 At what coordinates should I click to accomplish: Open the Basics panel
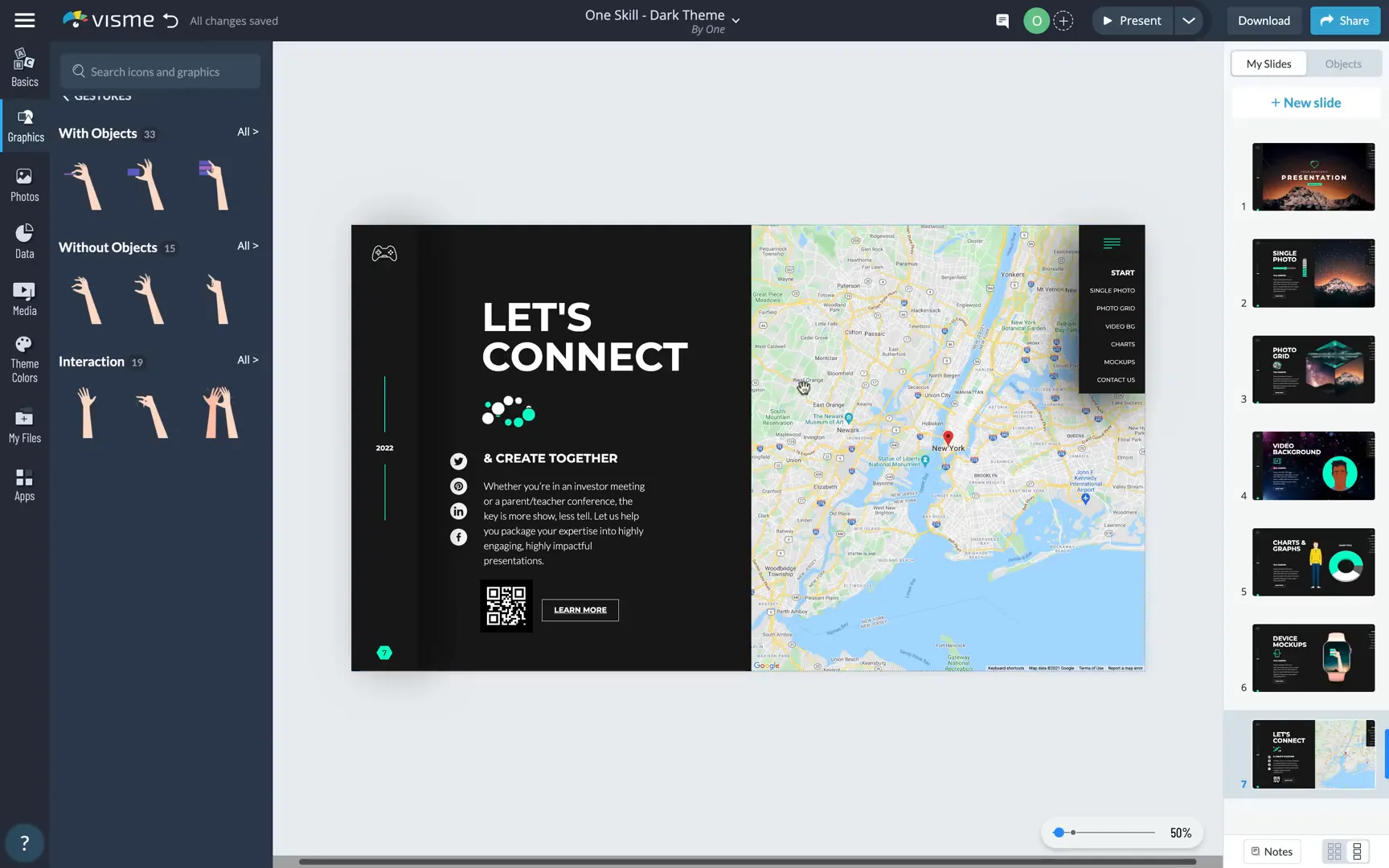click(24, 68)
